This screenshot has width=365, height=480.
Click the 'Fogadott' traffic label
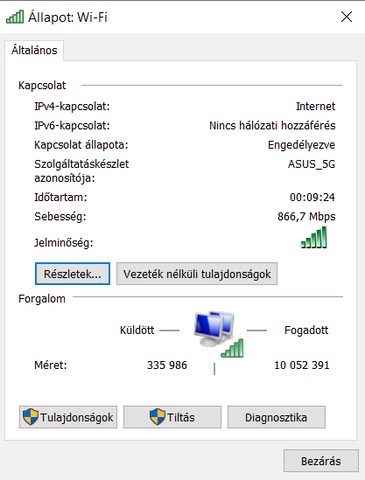tap(306, 330)
